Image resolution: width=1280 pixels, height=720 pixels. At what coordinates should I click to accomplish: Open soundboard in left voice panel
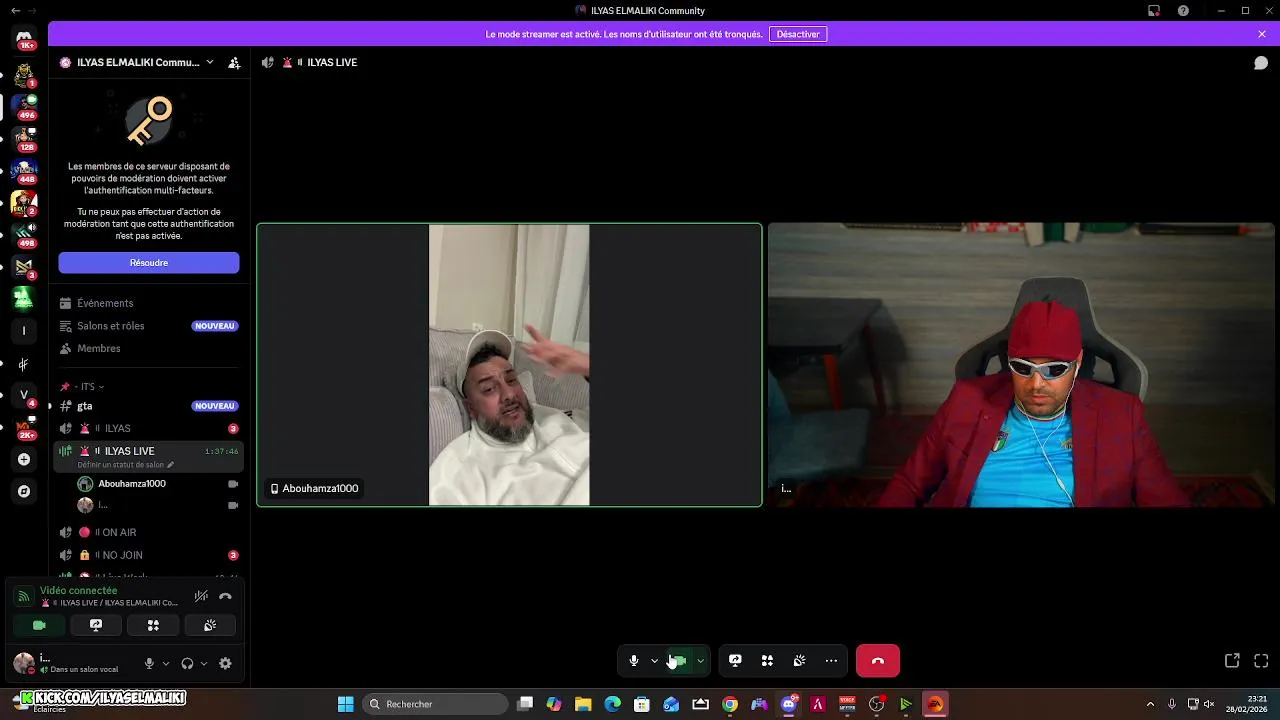coord(210,625)
